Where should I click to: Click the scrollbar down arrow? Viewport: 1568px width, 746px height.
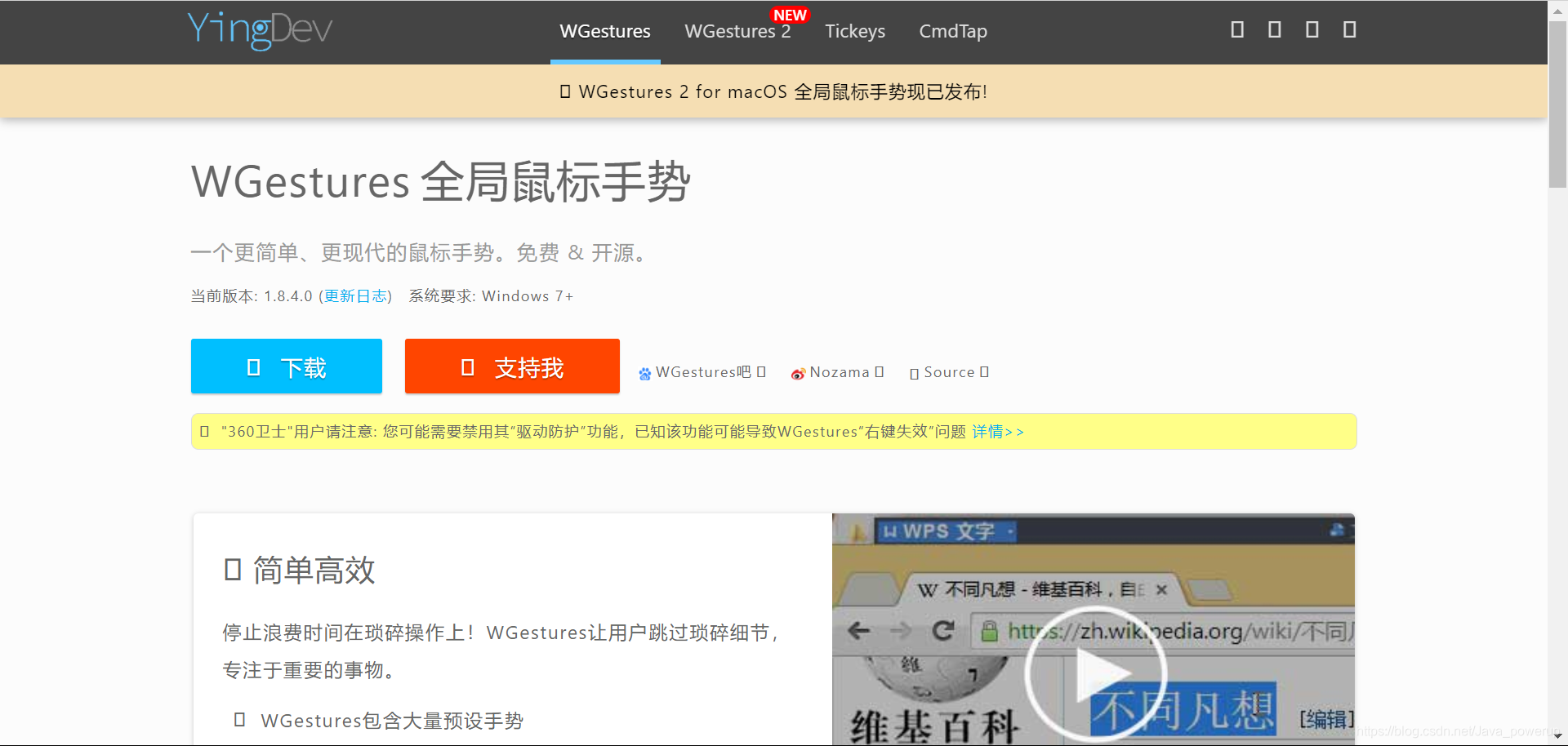[1557, 737]
